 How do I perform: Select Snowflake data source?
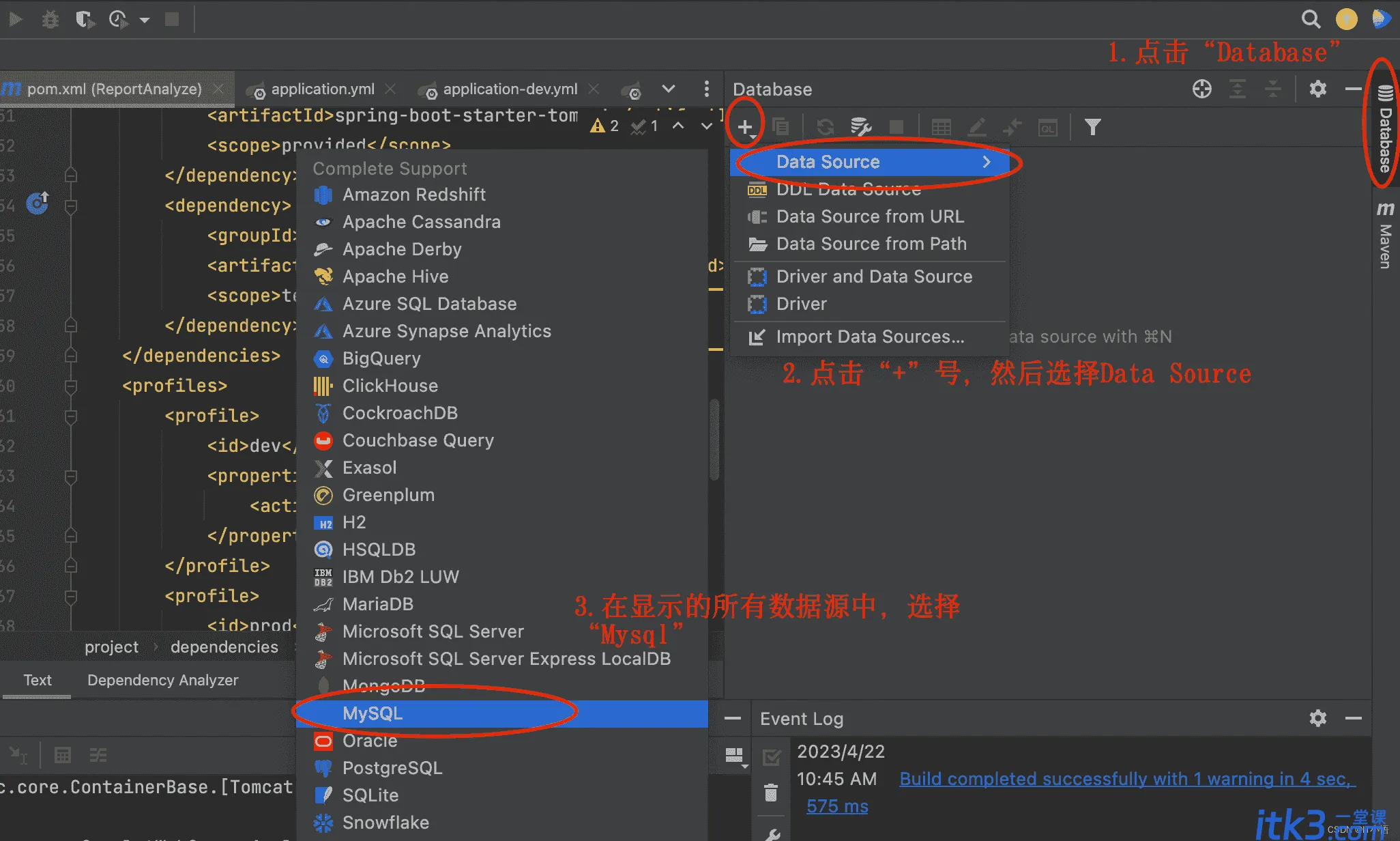click(502, 823)
